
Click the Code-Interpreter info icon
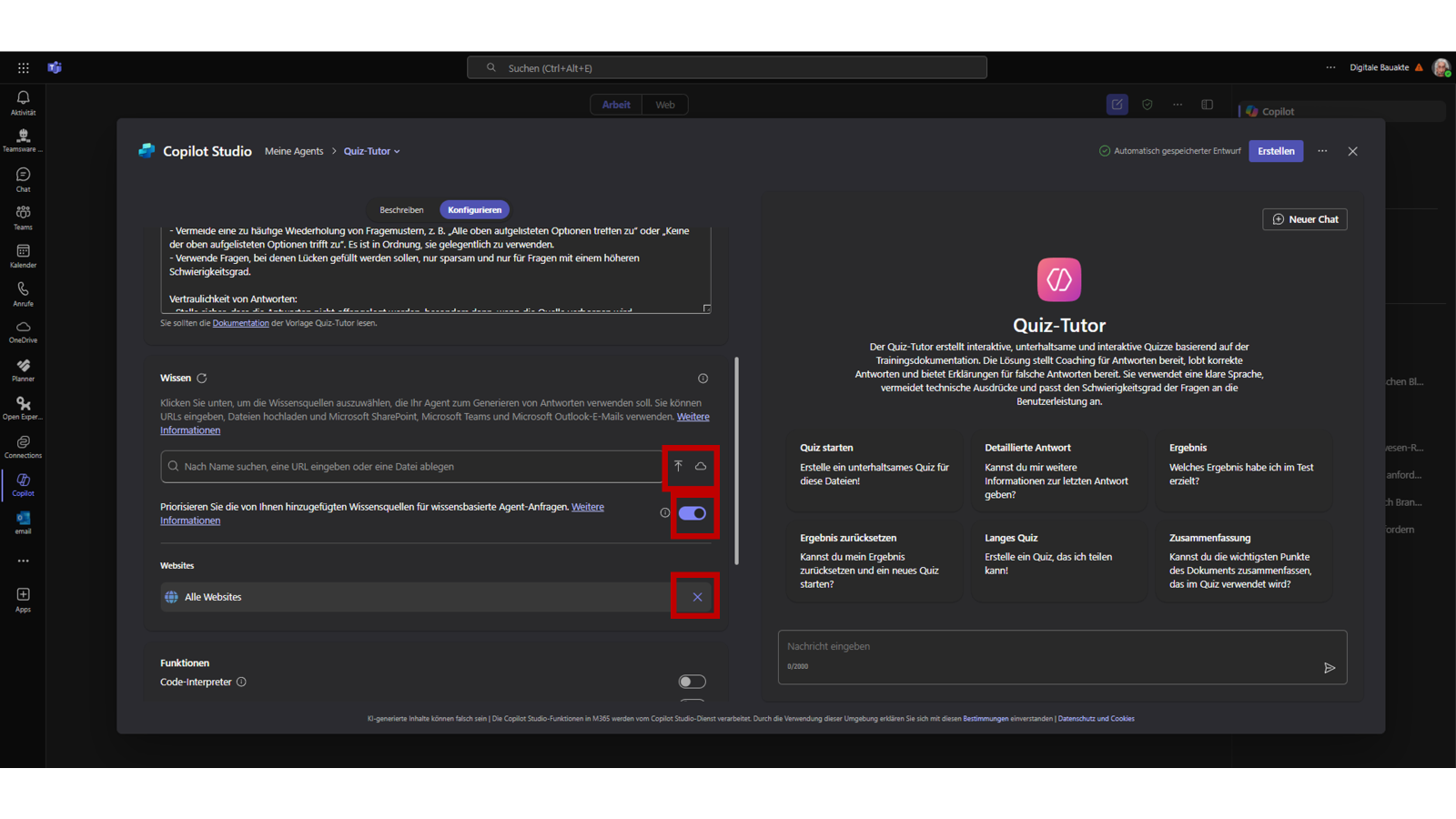click(x=241, y=682)
